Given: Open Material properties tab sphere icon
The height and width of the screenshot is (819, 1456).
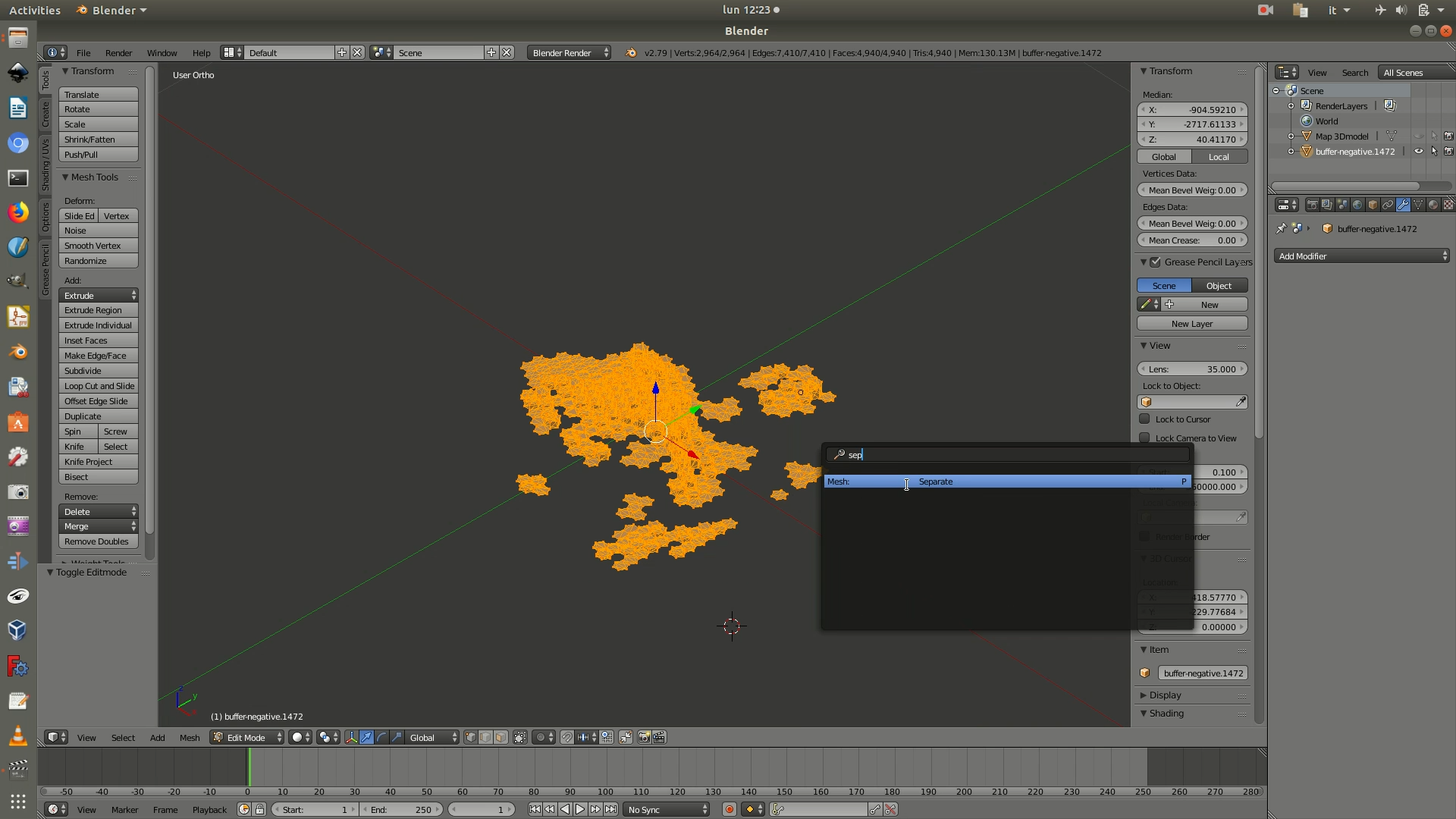Looking at the screenshot, I should [1433, 205].
